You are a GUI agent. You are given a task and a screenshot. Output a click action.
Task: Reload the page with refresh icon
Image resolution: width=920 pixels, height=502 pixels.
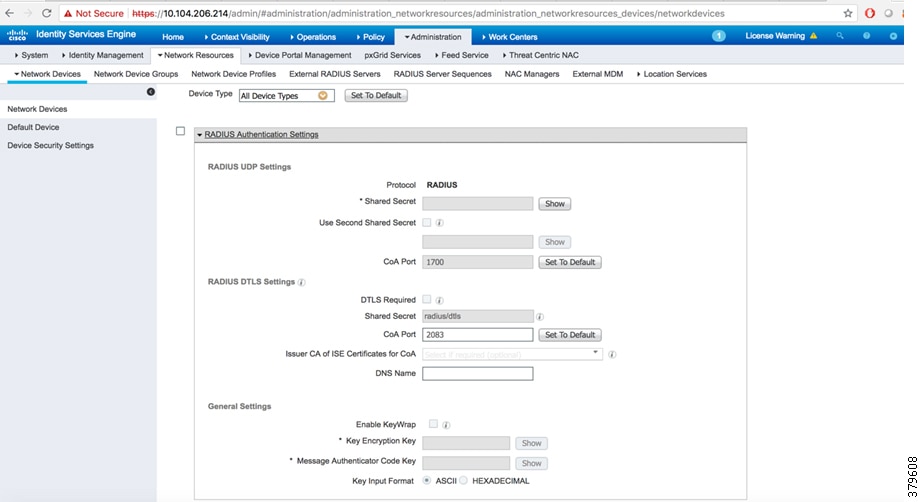click(46, 13)
